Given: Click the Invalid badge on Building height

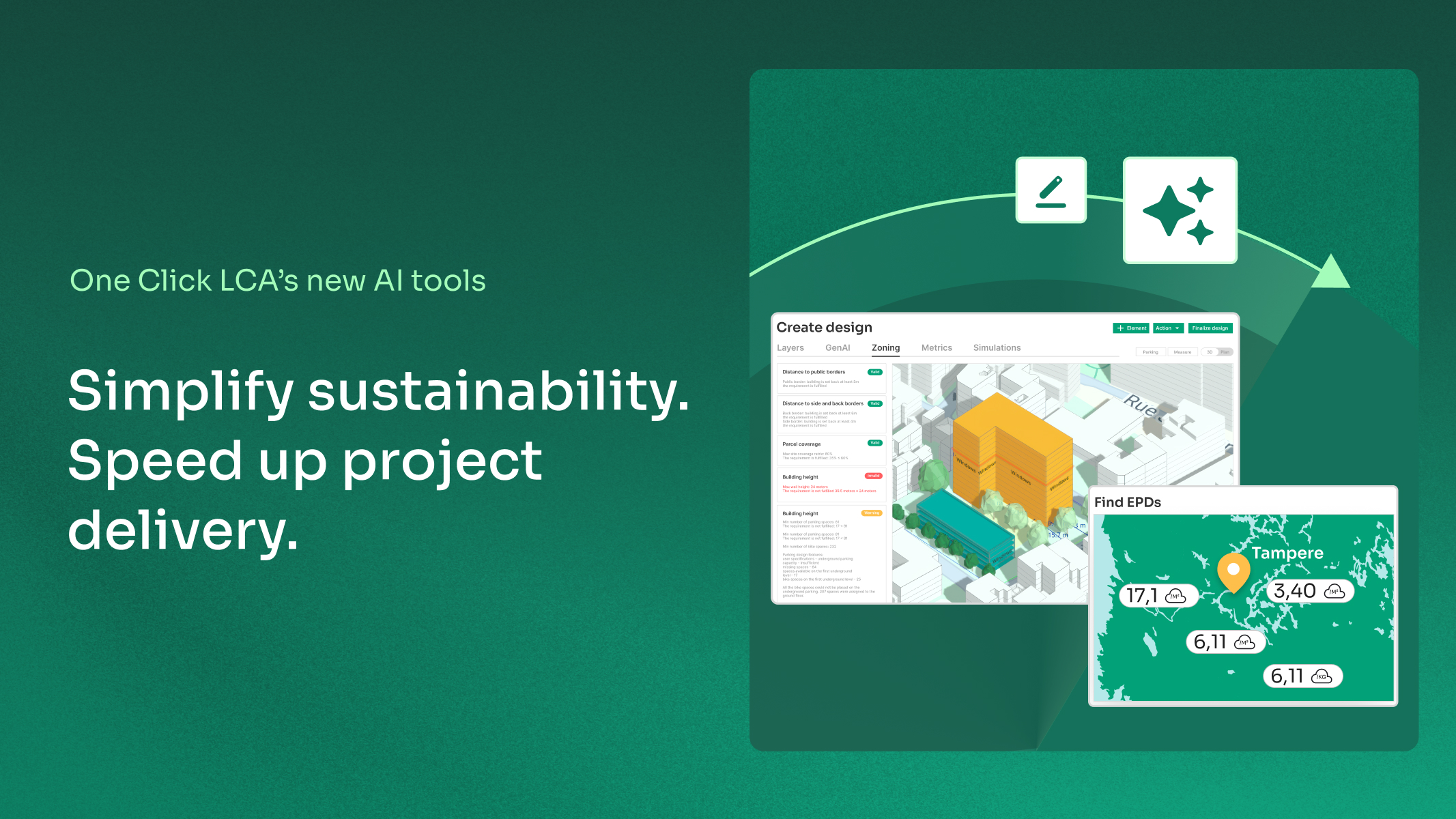Looking at the screenshot, I should (x=874, y=476).
